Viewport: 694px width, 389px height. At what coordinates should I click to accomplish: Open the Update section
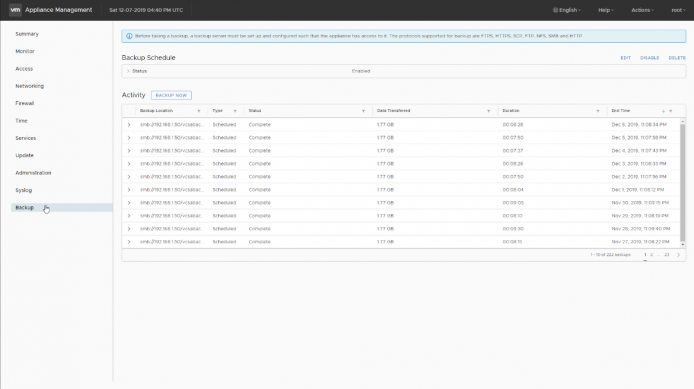[24, 155]
